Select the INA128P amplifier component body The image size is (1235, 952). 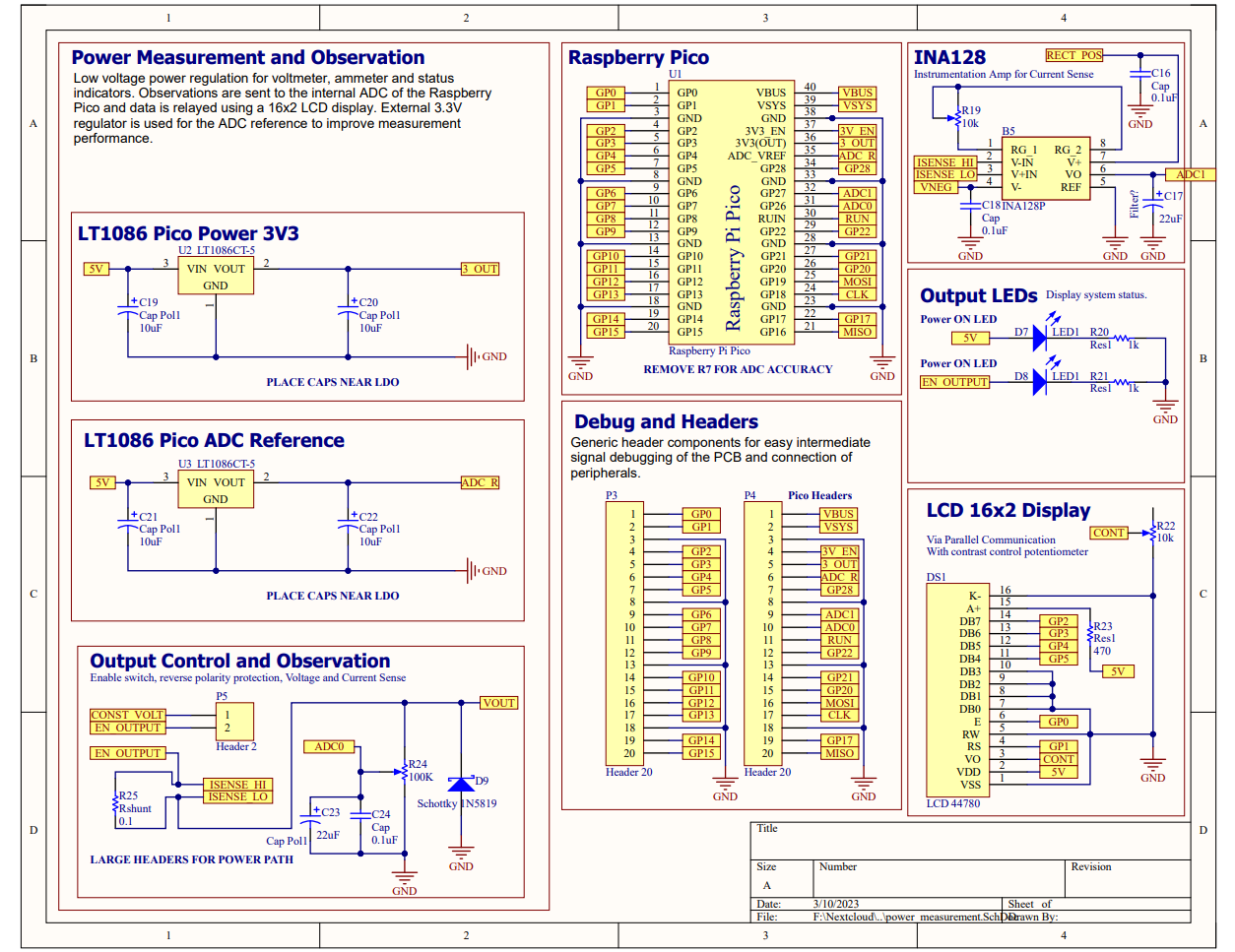point(1045,168)
